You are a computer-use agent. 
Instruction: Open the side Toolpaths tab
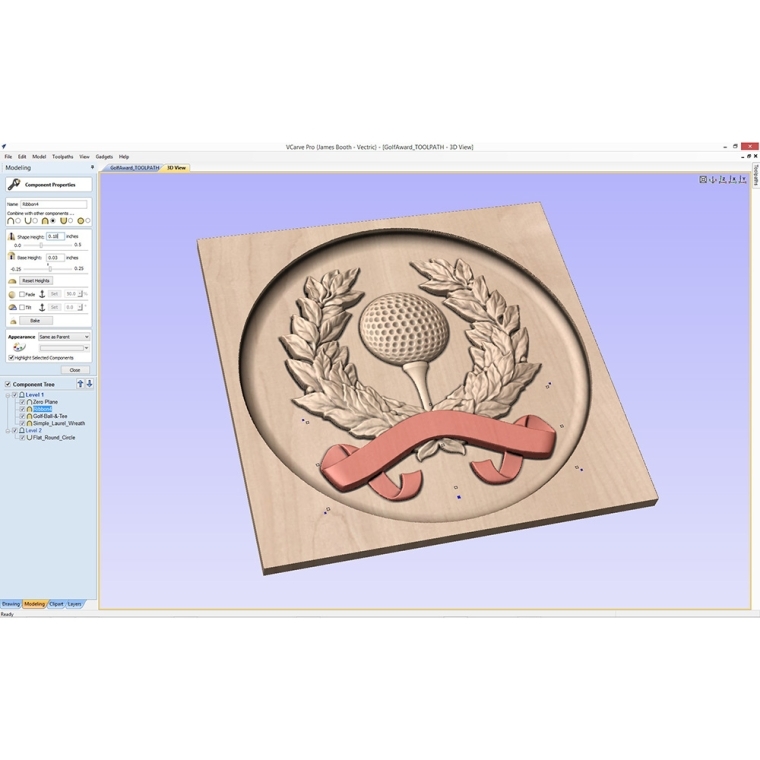[x=756, y=175]
